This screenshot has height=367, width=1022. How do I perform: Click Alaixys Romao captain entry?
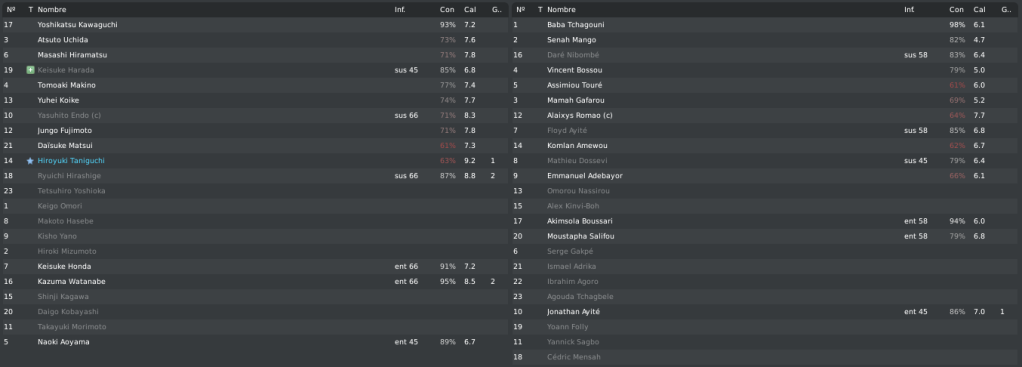[579, 115]
